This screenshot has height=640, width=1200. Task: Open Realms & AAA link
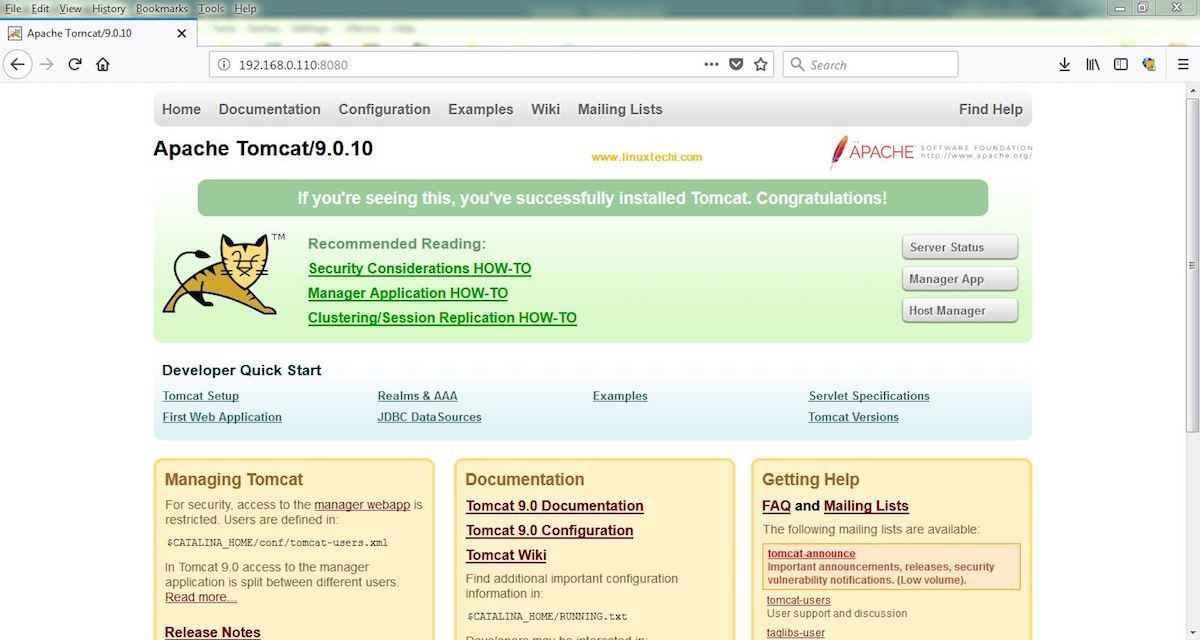417,396
